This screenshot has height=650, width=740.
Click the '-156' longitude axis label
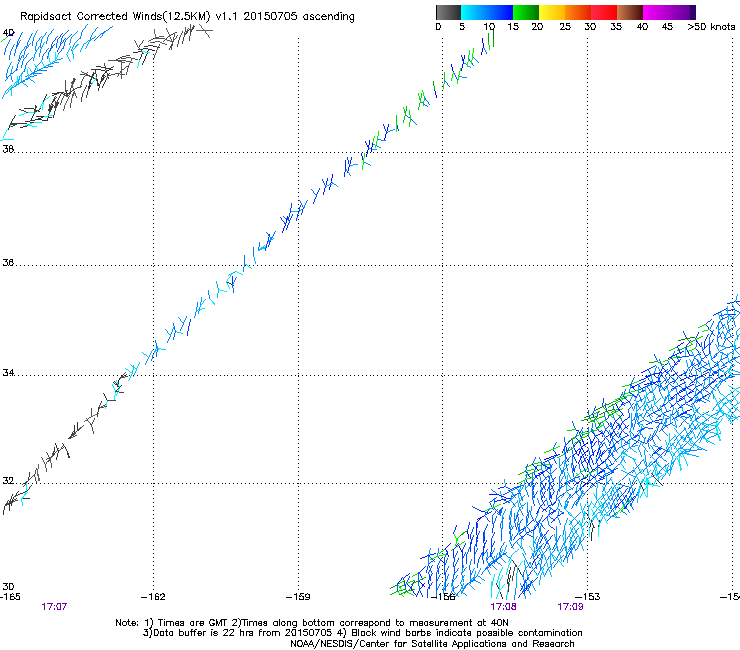pos(444,597)
